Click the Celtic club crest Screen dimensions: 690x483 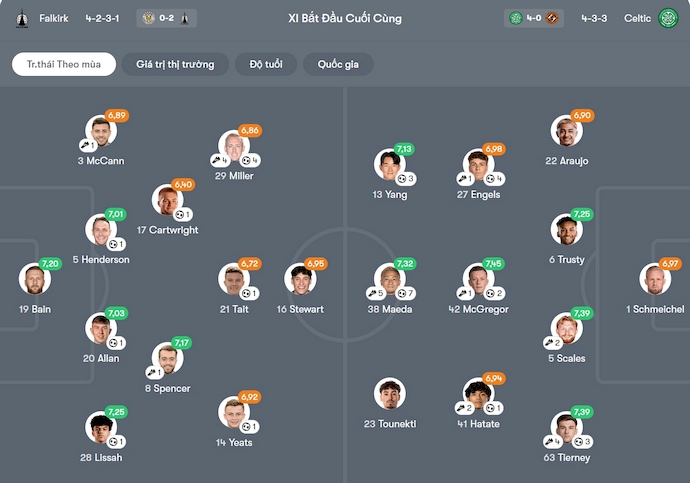(668, 18)
